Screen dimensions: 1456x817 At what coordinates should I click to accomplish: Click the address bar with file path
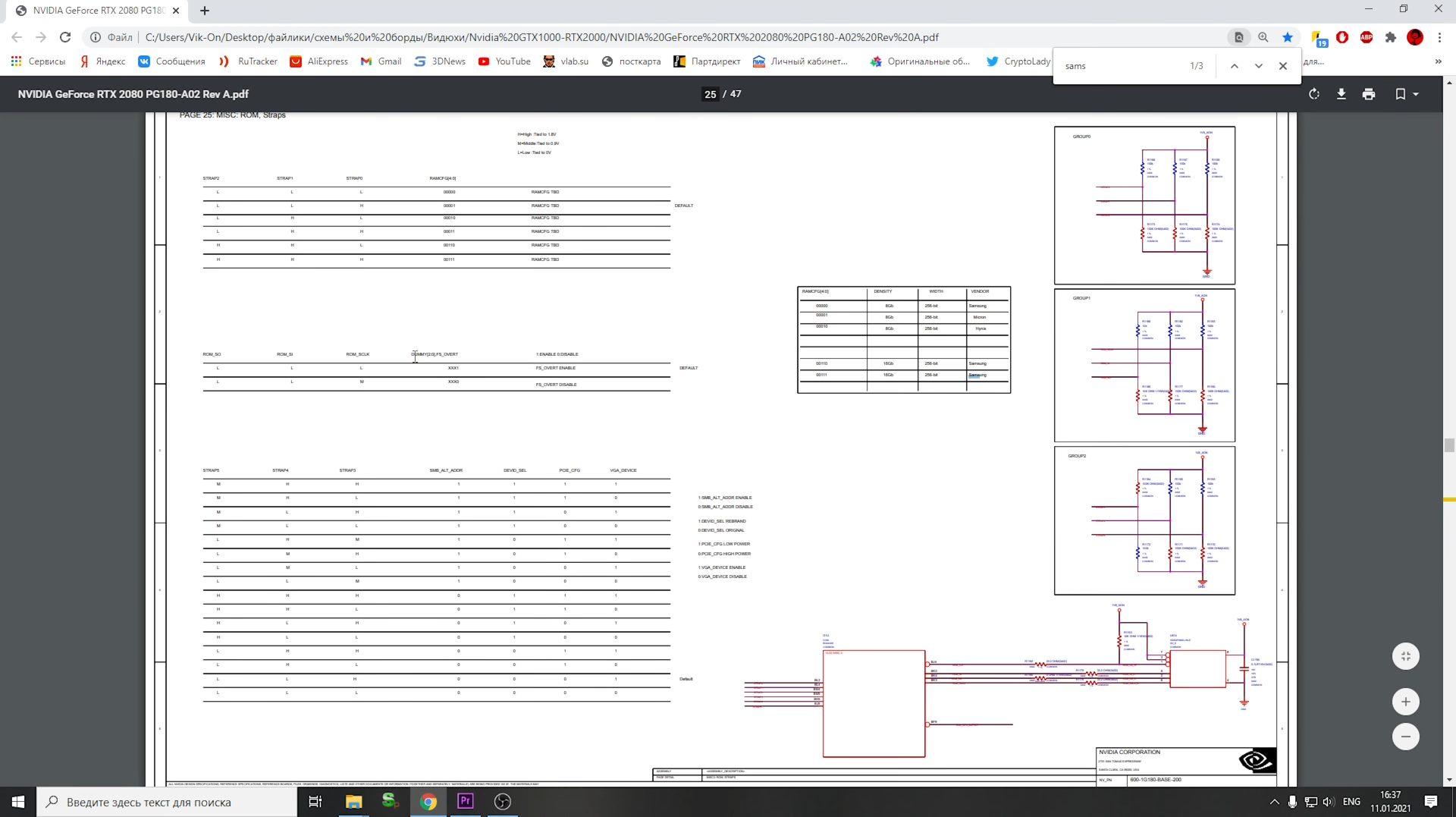541,37
